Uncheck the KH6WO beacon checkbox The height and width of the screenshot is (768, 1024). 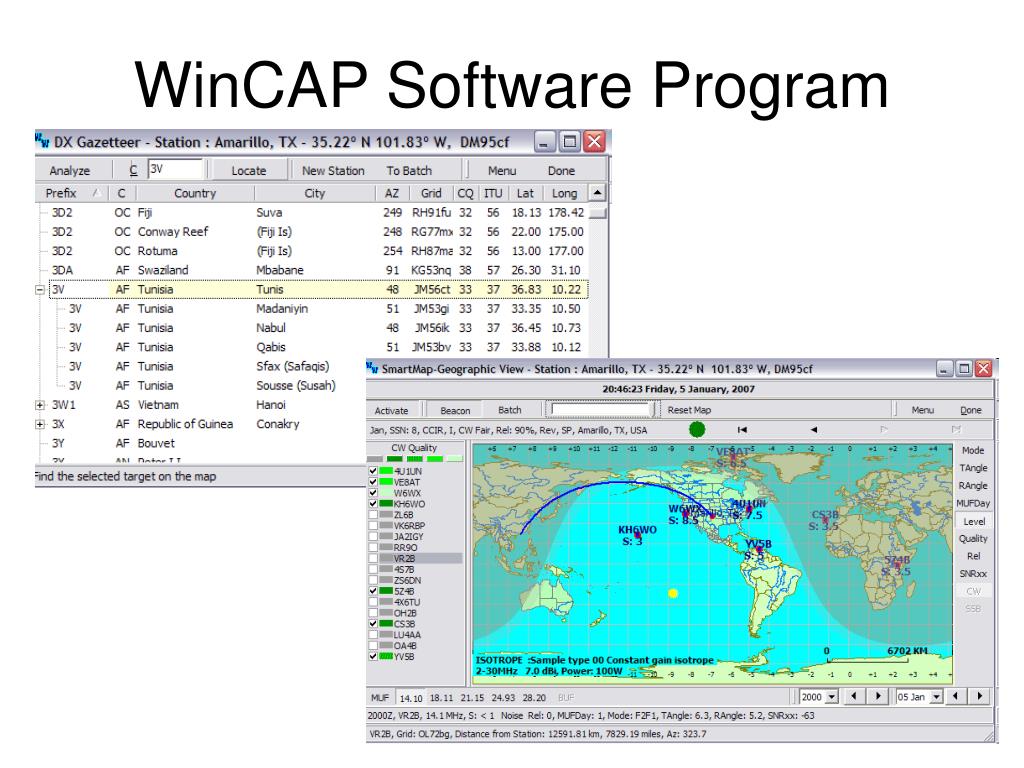pyautogui.click(x=373, y=504)
